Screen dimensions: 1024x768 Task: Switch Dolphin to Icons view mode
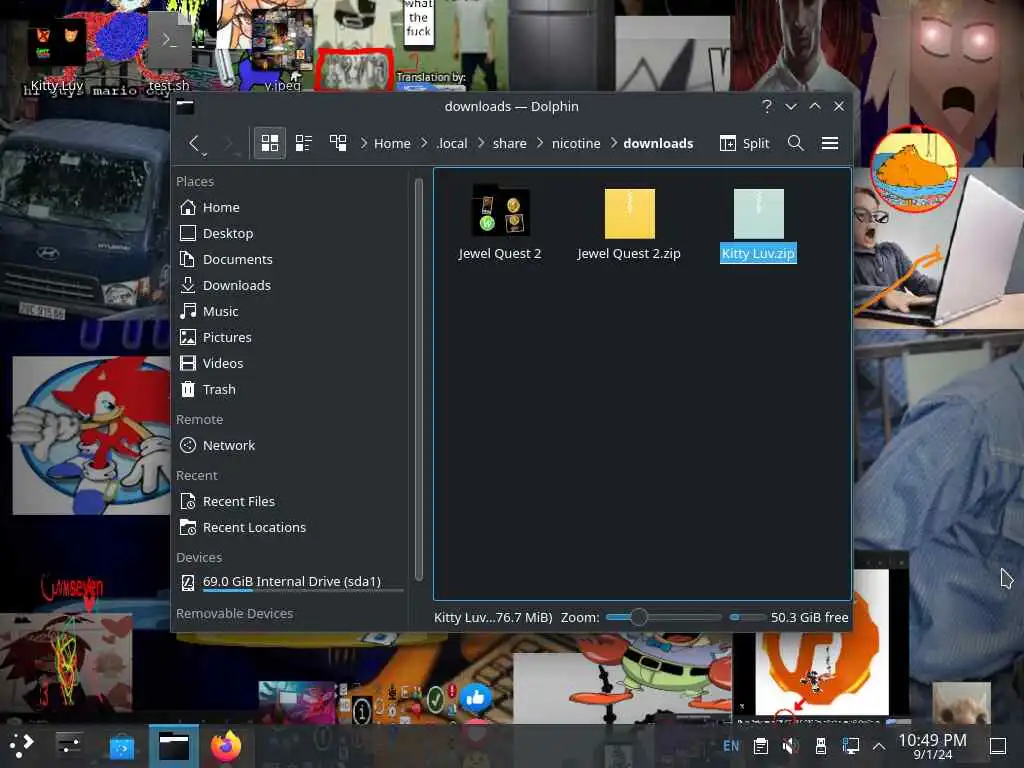pyautogui.click(x=270, y=143)
